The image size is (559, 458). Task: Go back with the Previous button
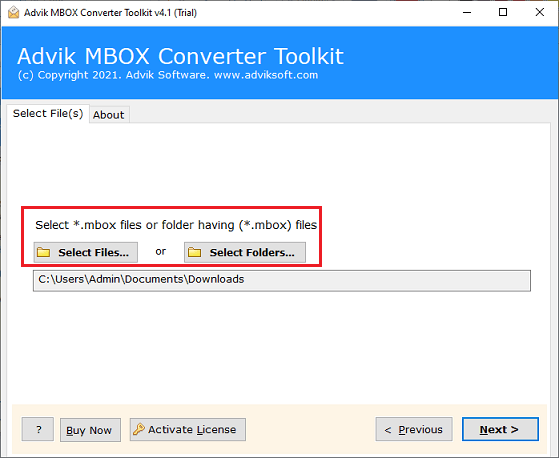pyautogui.click(x=414, y=429)
